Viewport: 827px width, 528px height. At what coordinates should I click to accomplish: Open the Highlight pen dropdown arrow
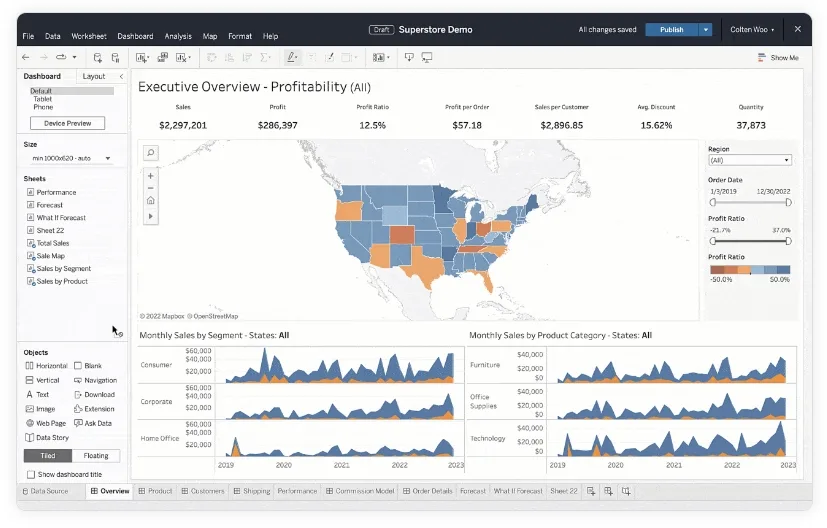(x=297, y=58)
